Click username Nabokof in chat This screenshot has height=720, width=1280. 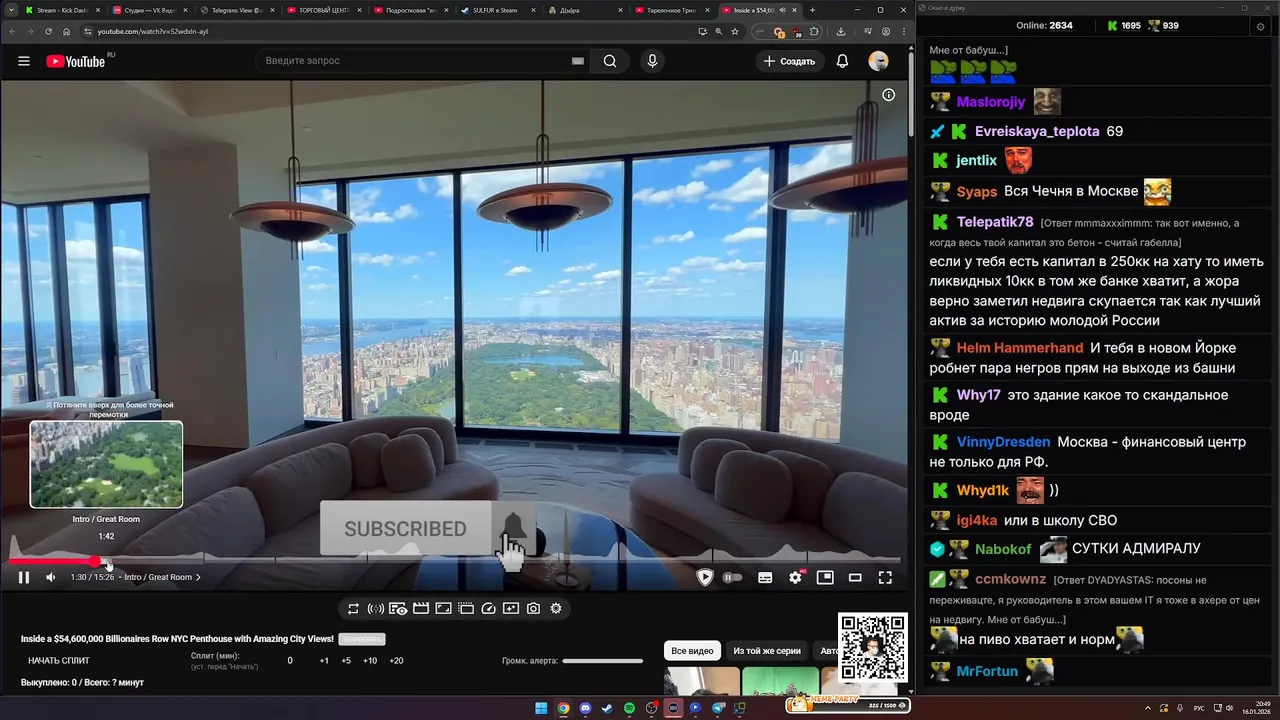[1003, 549]
